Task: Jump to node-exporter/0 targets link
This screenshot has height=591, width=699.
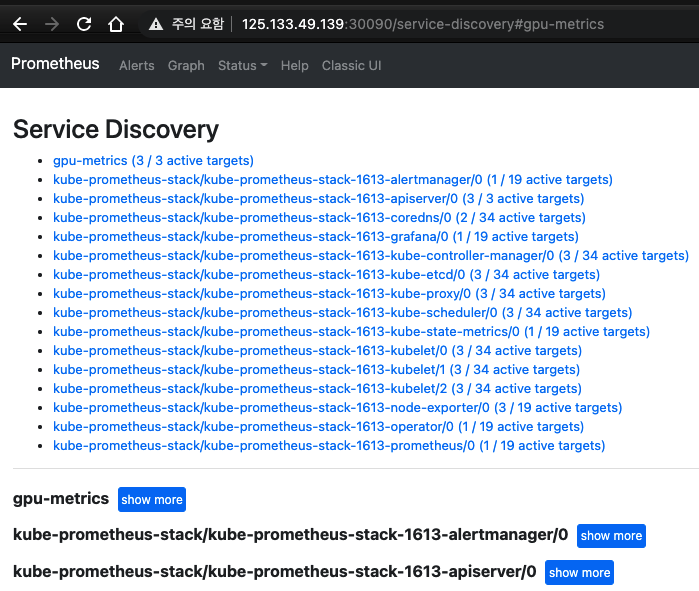Action: (x=337, y=408)
